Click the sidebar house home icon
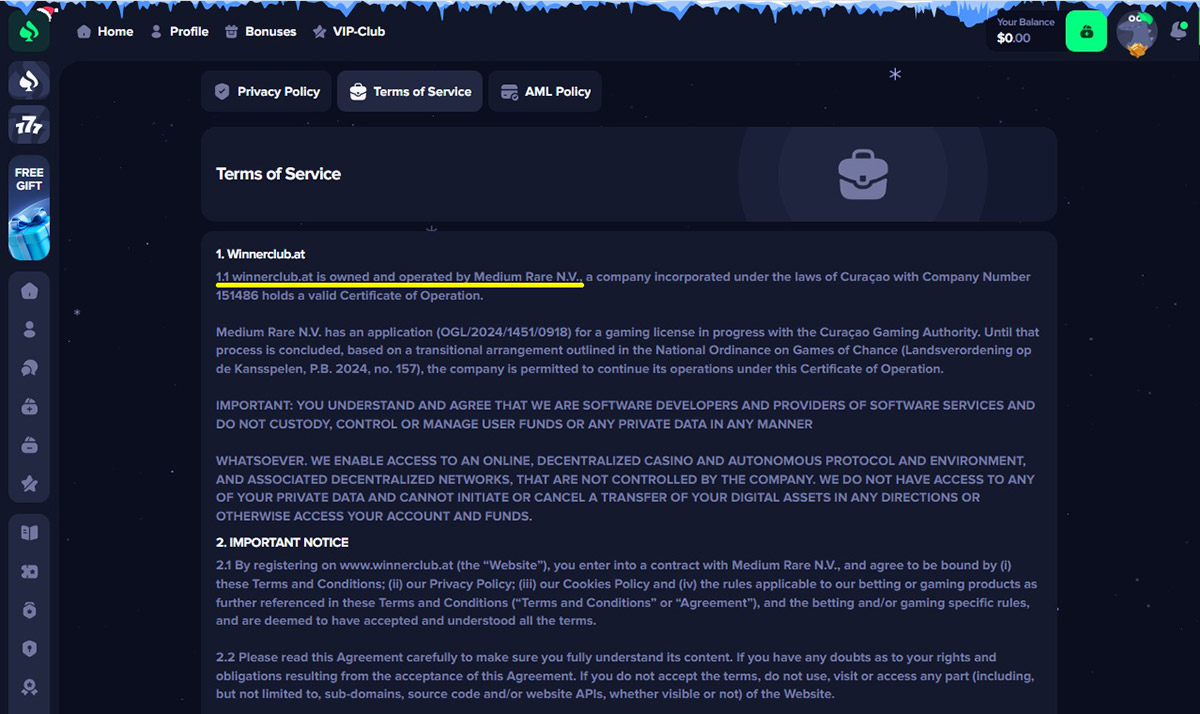 click(29, 291)
